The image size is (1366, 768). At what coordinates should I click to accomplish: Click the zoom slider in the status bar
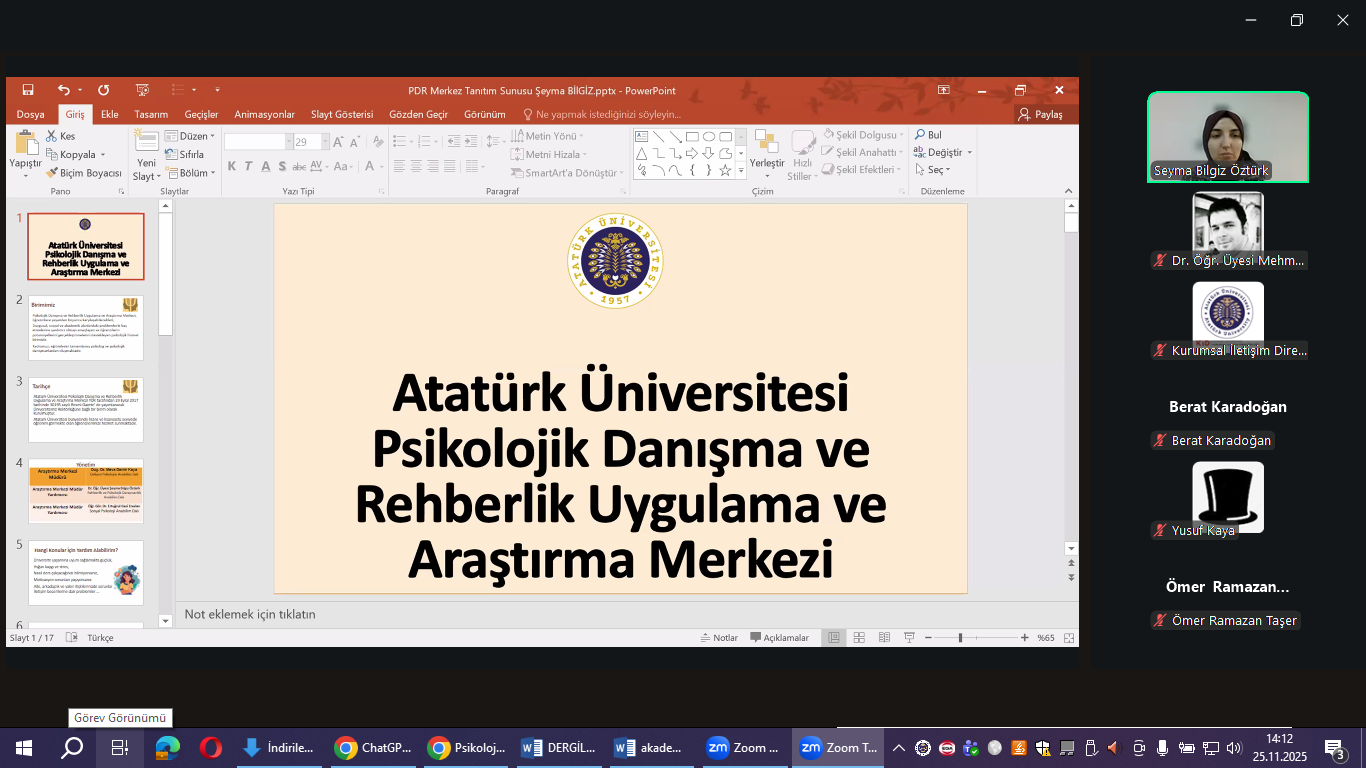(x=960, y=638)
